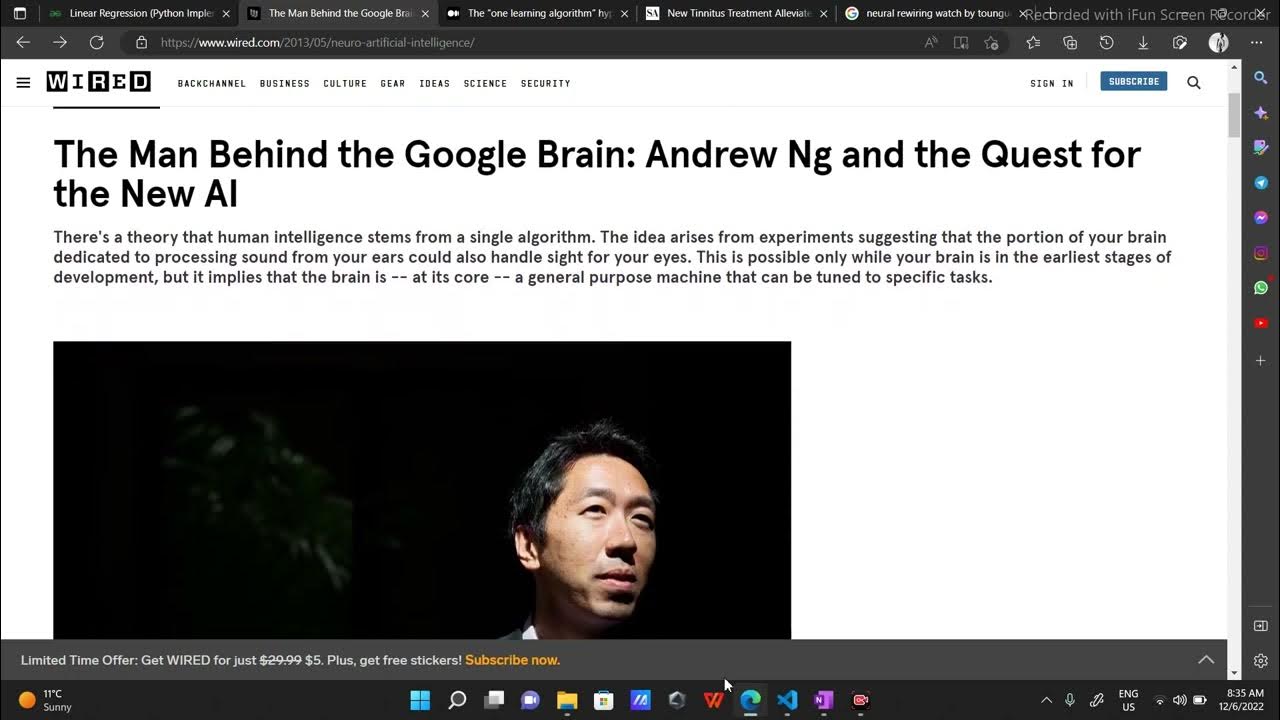This screenshot has width=1280, height=720.
Task: Add this page to favorites
Action: tap(991, 43)
